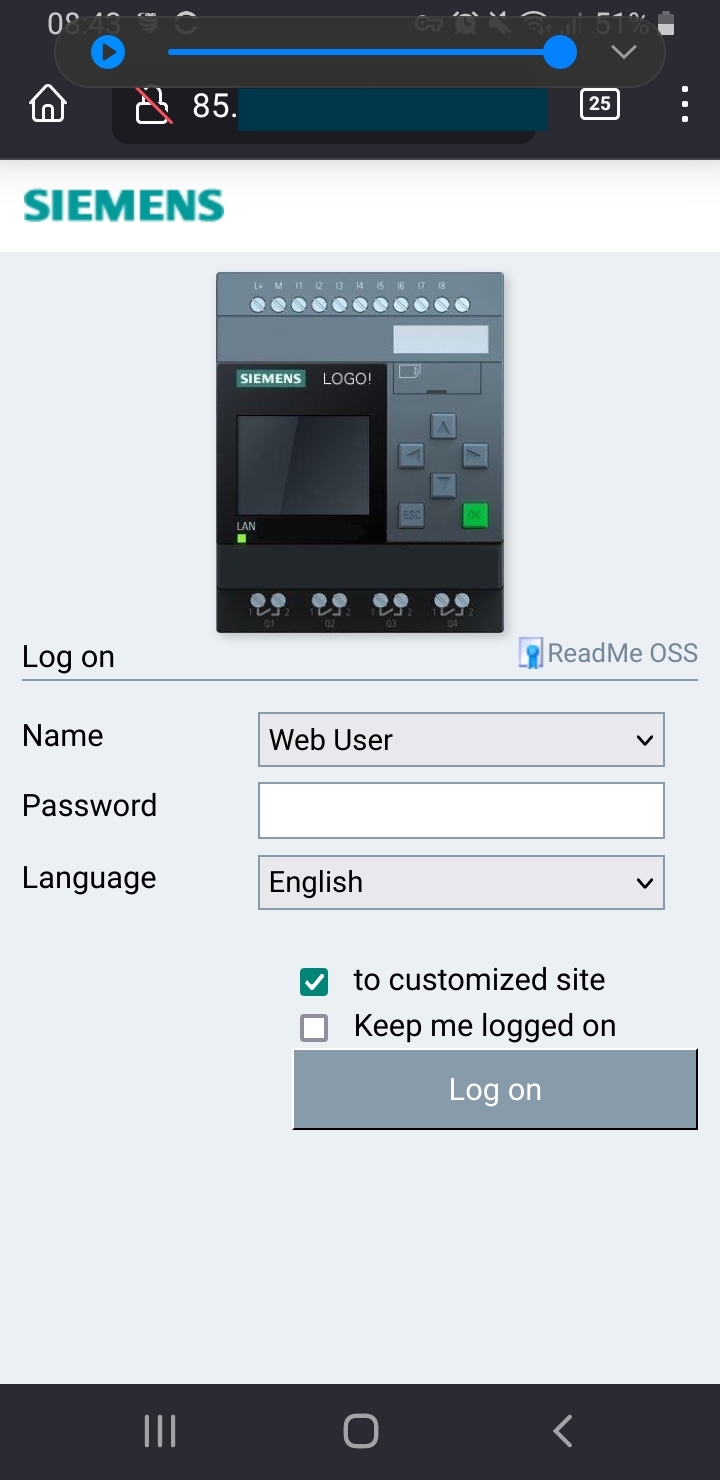Tap the Android home navigation button

coord(361,1431)
